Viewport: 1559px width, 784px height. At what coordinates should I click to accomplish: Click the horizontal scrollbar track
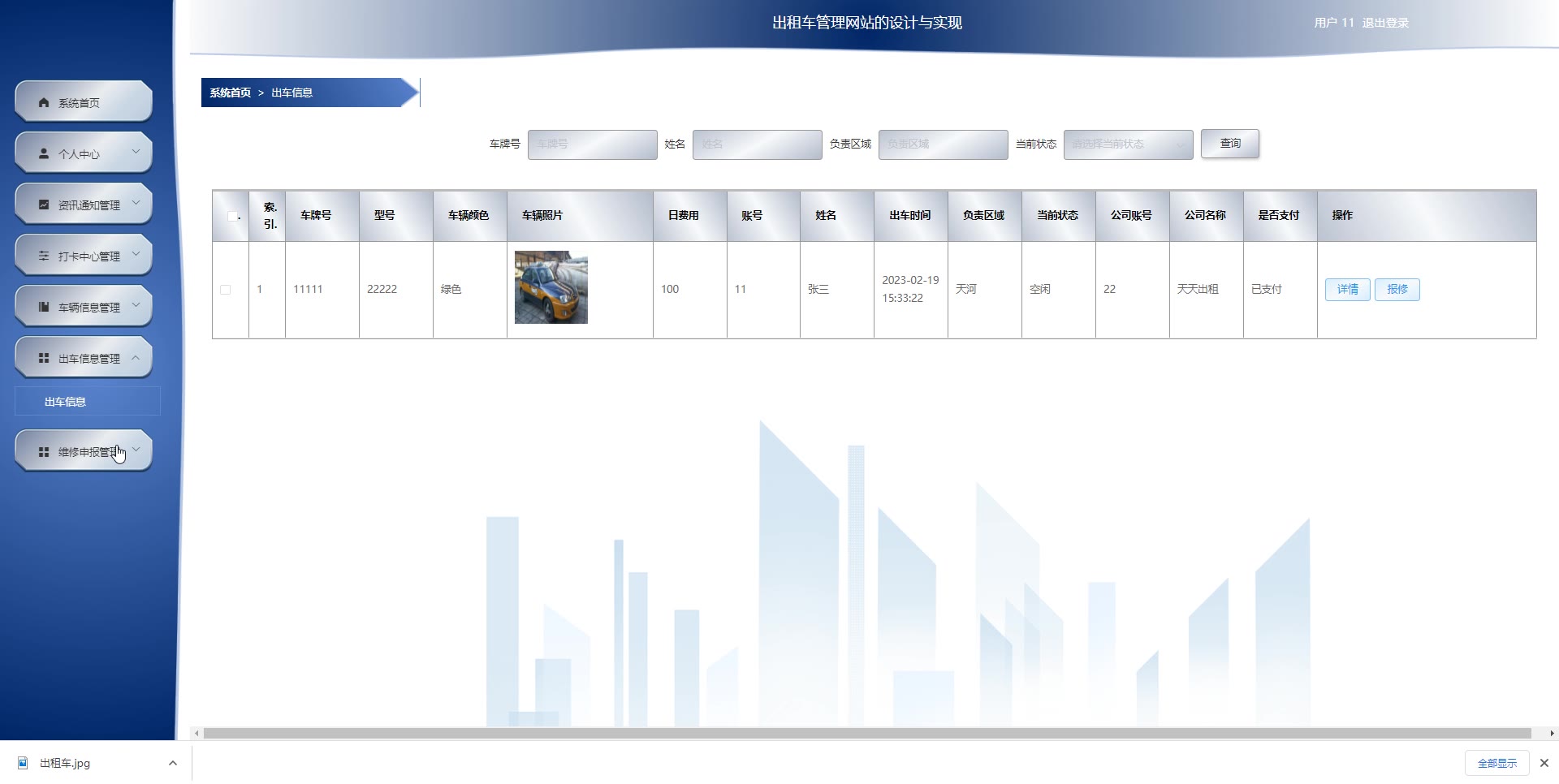(x=867, y=734)
